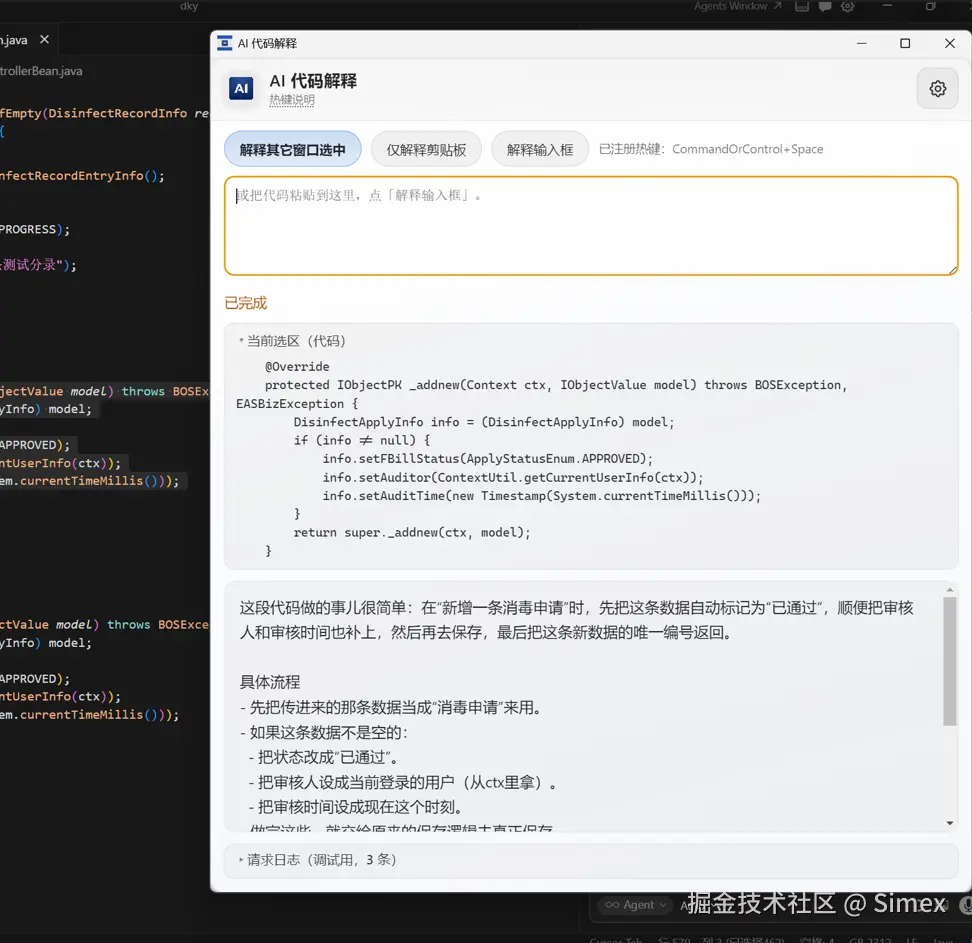
Task: Click the info.setFBillStatus code line
Action: click(488, 459)
